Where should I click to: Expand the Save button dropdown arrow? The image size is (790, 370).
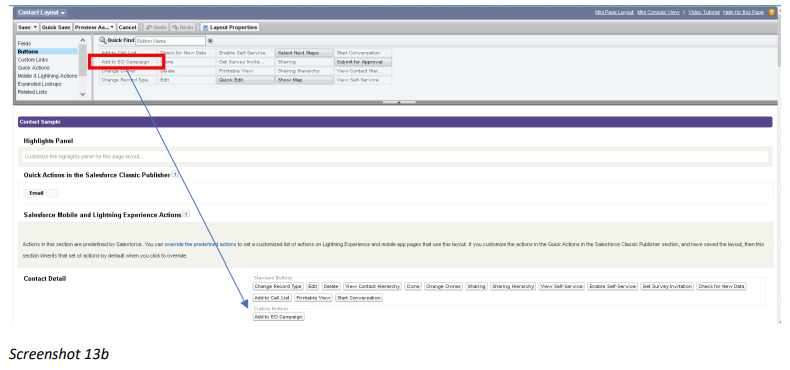[36, 27]
